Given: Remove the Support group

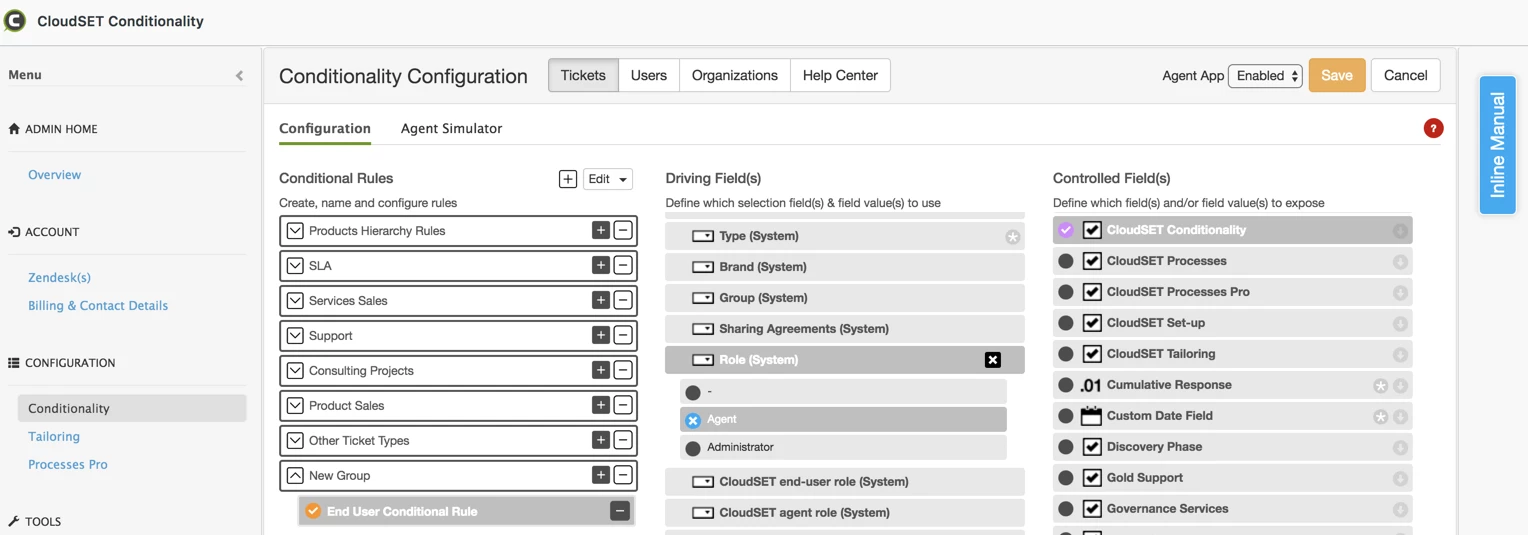Looking at the screenshot, I should 622,336.
